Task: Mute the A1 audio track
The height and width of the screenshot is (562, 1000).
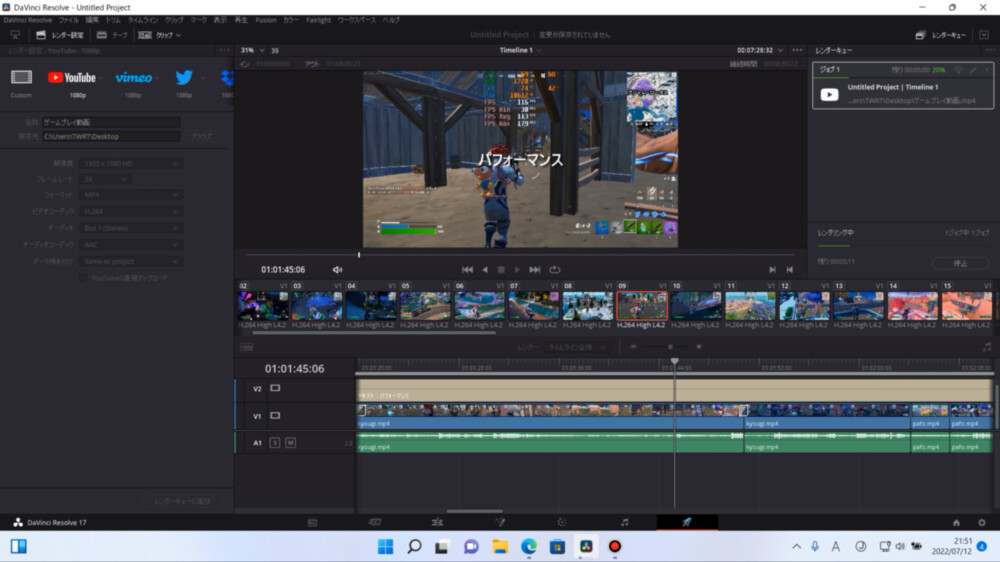Action: click(290, 443)
